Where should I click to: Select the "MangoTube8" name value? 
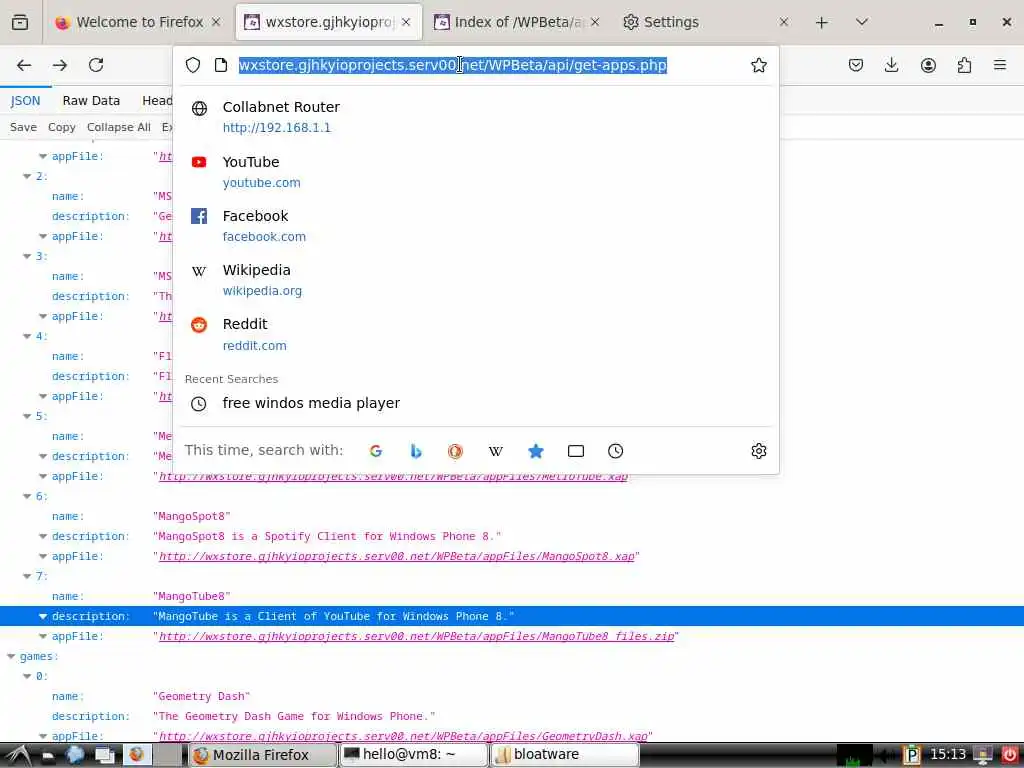click(191, 596)
